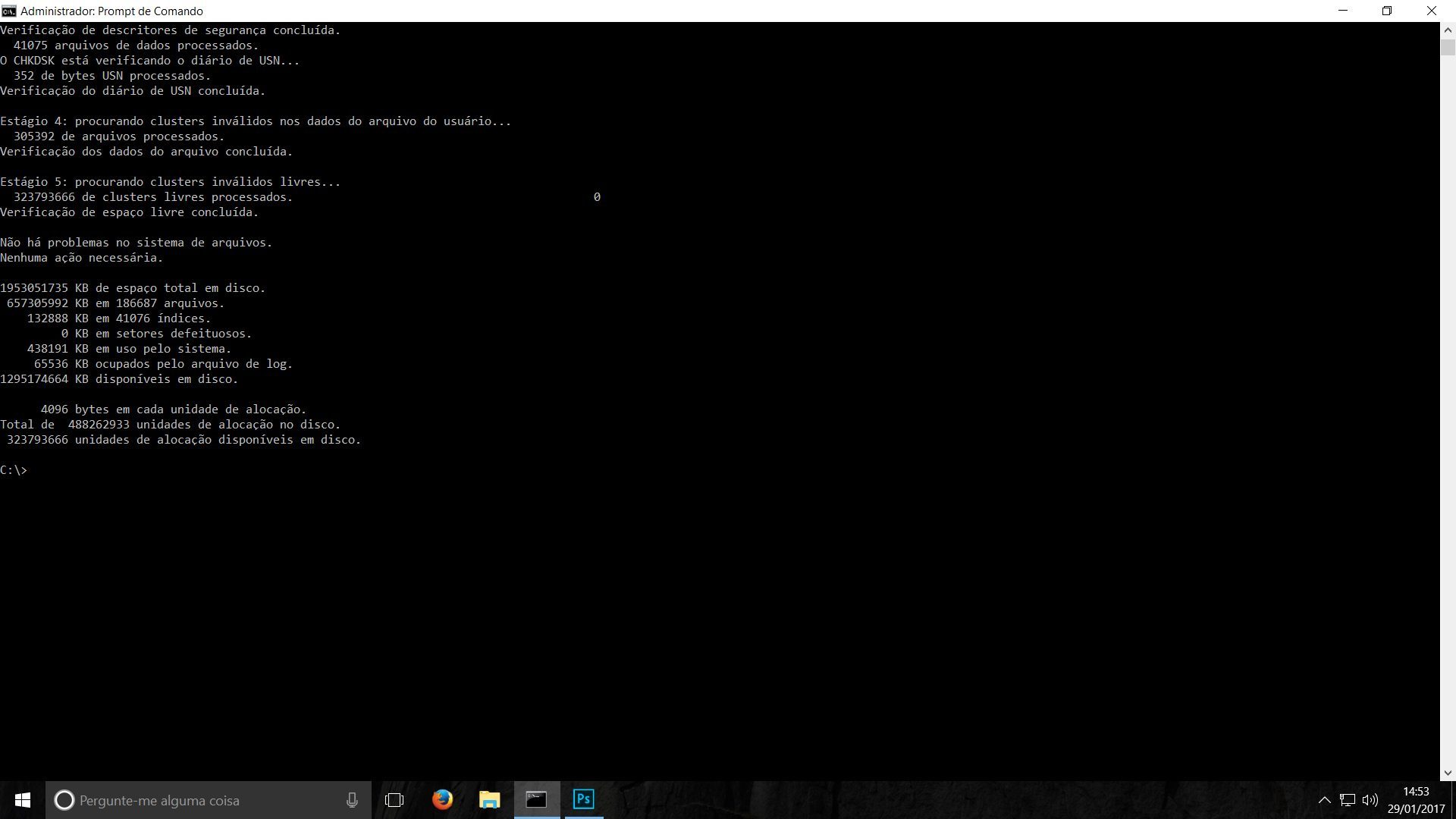Open the clock and date flyout
Screen dimensions: 1456x819
(1416, 800)
